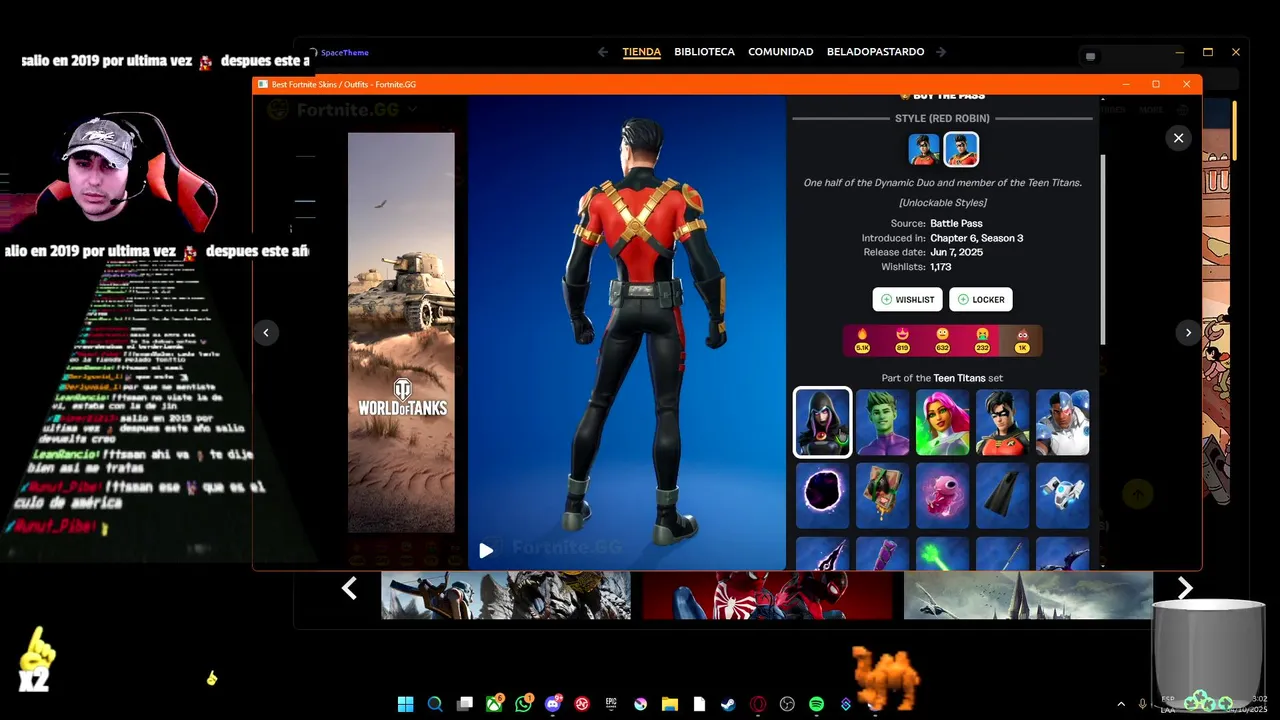Open Spotify from the taskbar

816,704
